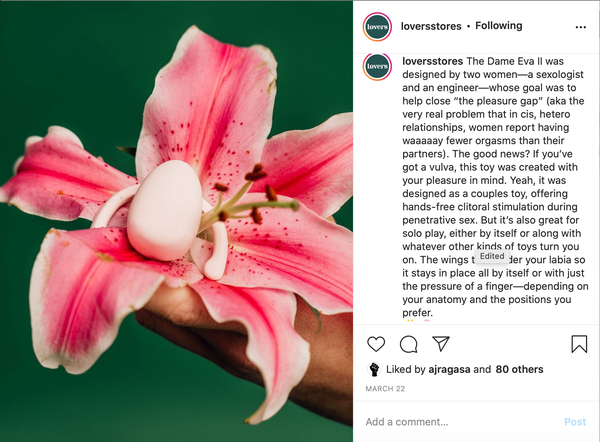The image size is (600, 442).
Task: Click the ajragasa liker avatar icon
Action: point(374,369)
